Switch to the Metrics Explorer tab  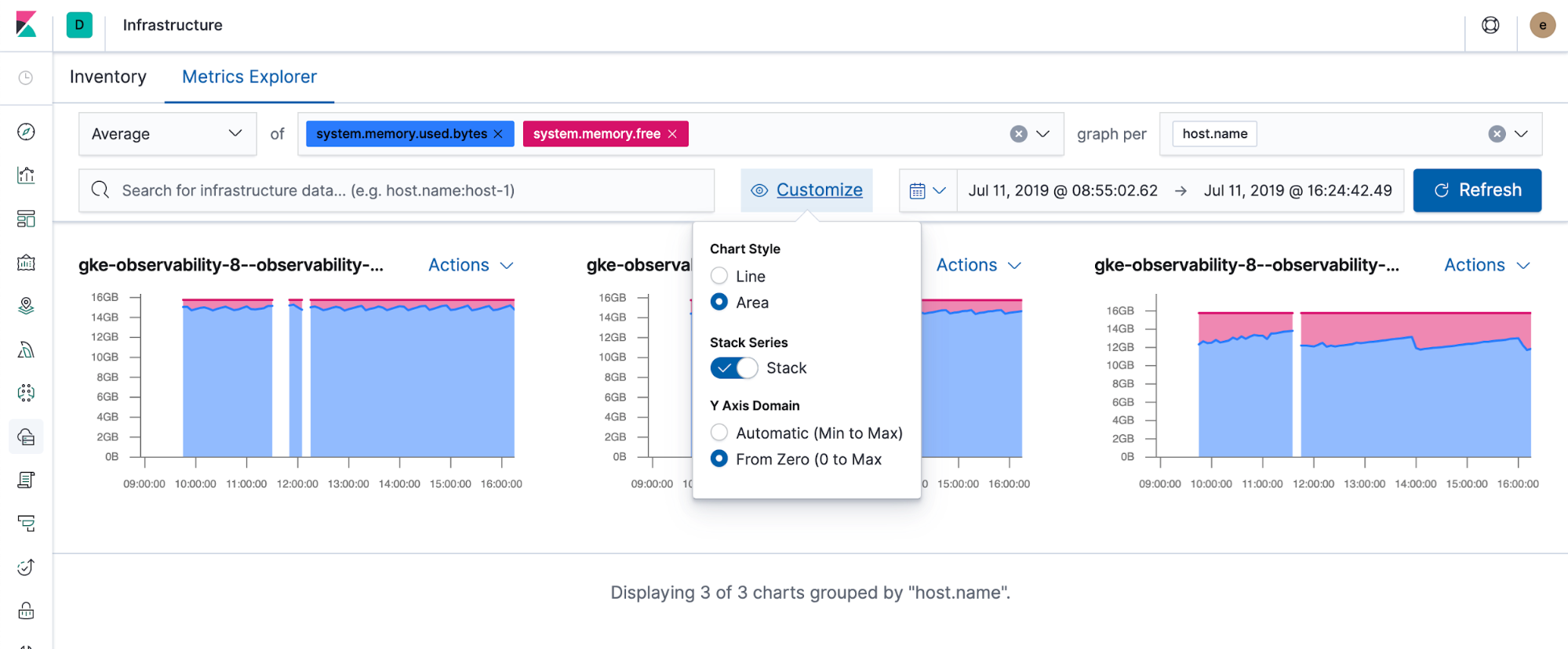point(249,77)
